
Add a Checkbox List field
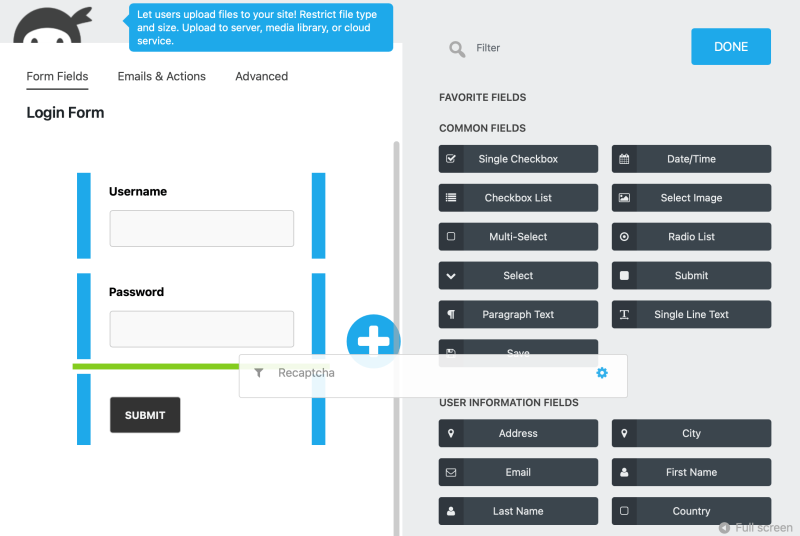(518, 198)
